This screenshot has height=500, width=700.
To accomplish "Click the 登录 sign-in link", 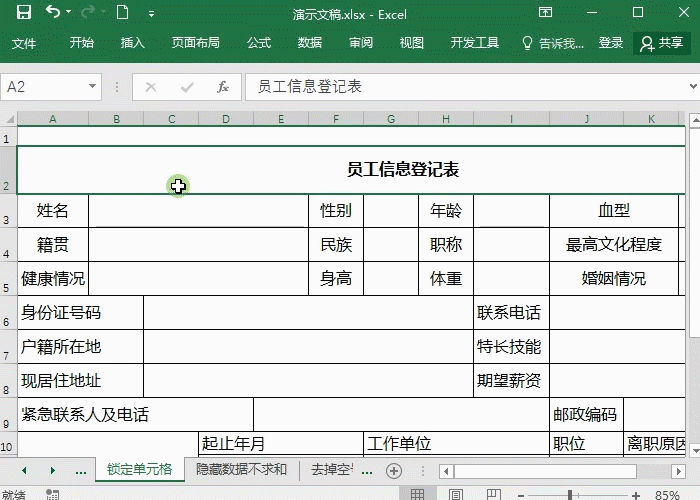I will click(x=611, y=43).
